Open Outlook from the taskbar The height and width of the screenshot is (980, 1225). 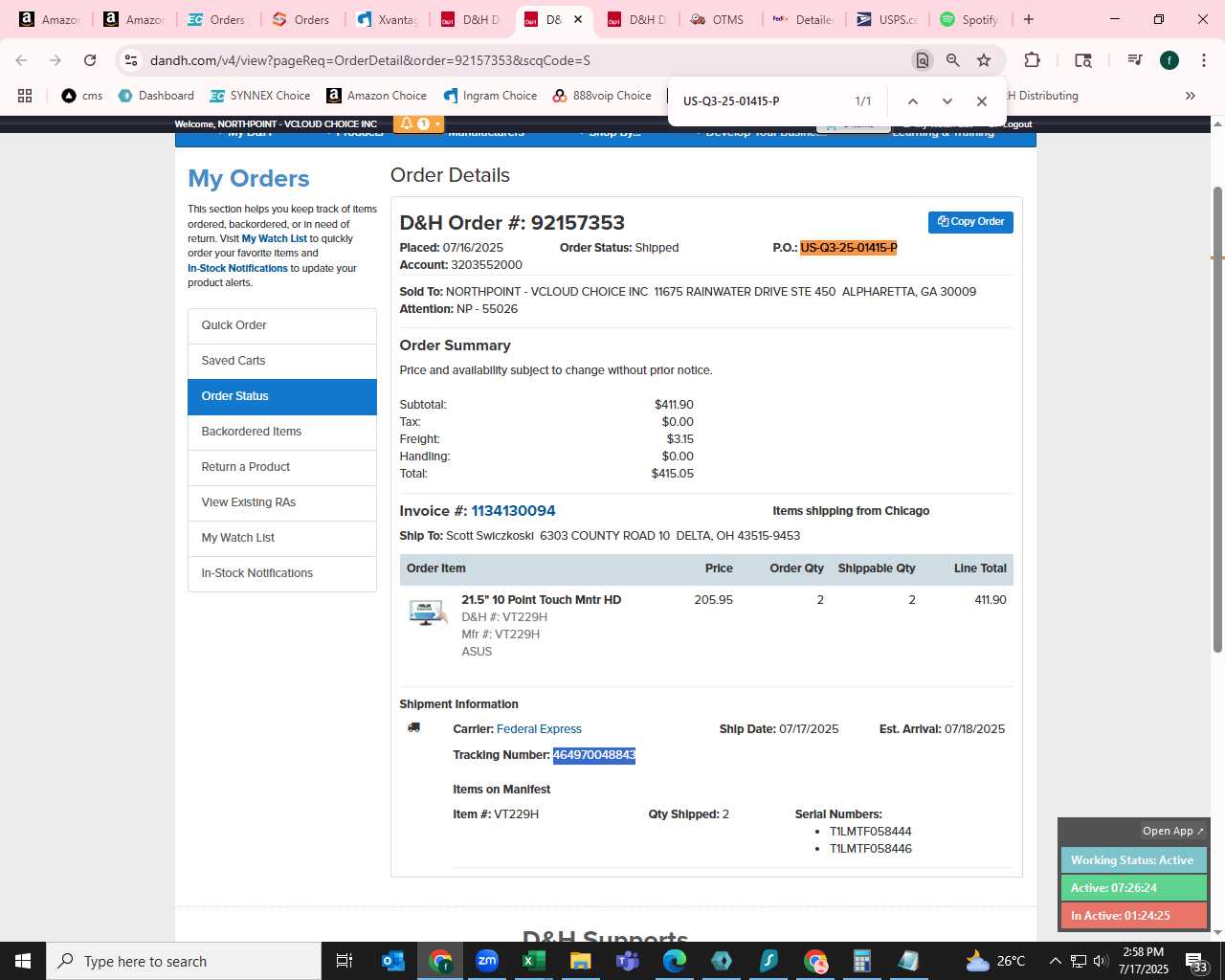point(393,961)
